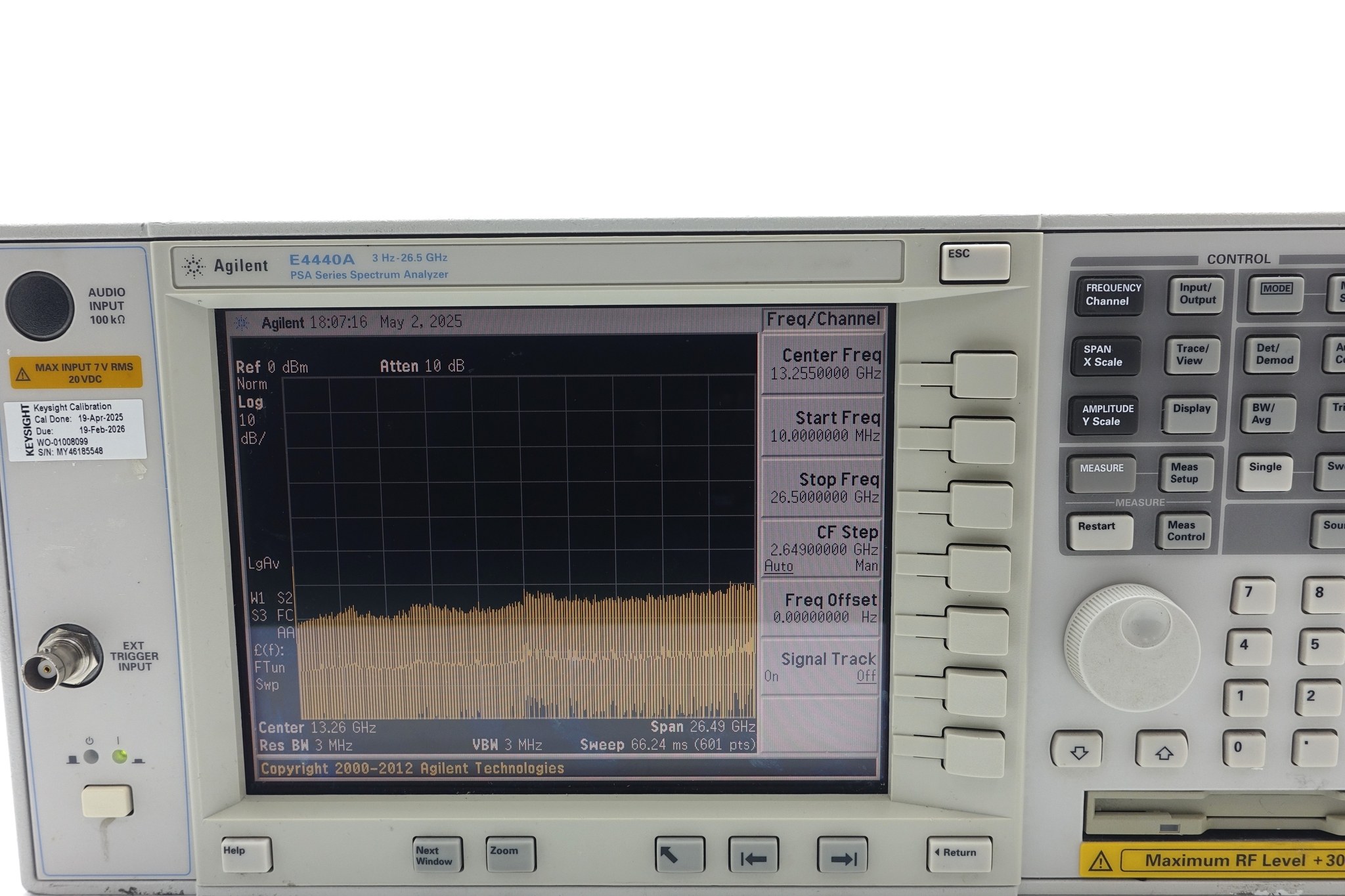Click the diagonal arrow key
This screenshot has height=896, width=1345.
click(x=680, y=854)
